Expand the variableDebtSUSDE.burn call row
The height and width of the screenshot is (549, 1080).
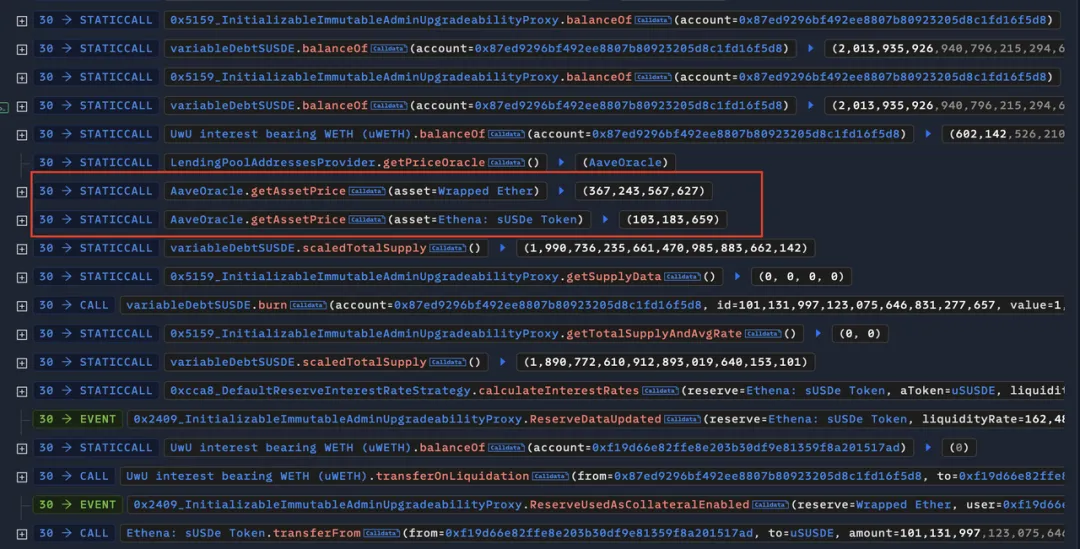(22, 306)
